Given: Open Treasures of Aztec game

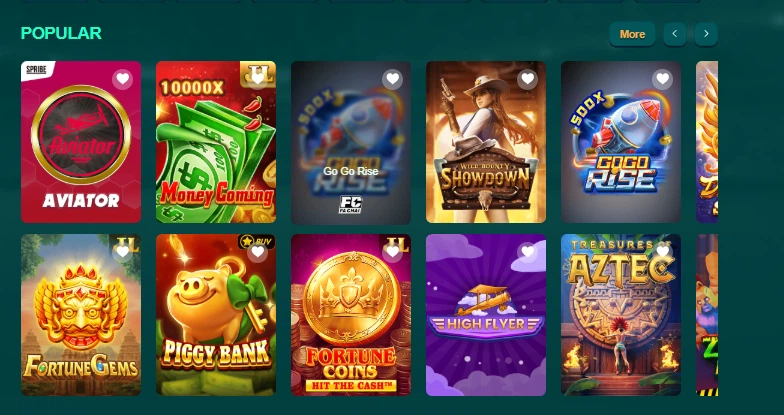Looking at the screenshot, I should [621, 315].
